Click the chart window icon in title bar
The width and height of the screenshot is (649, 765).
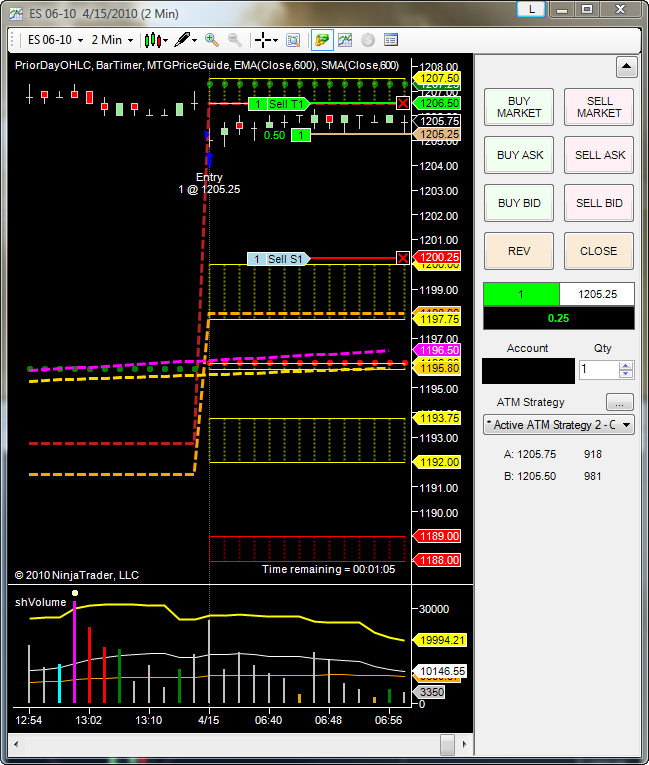16,14
